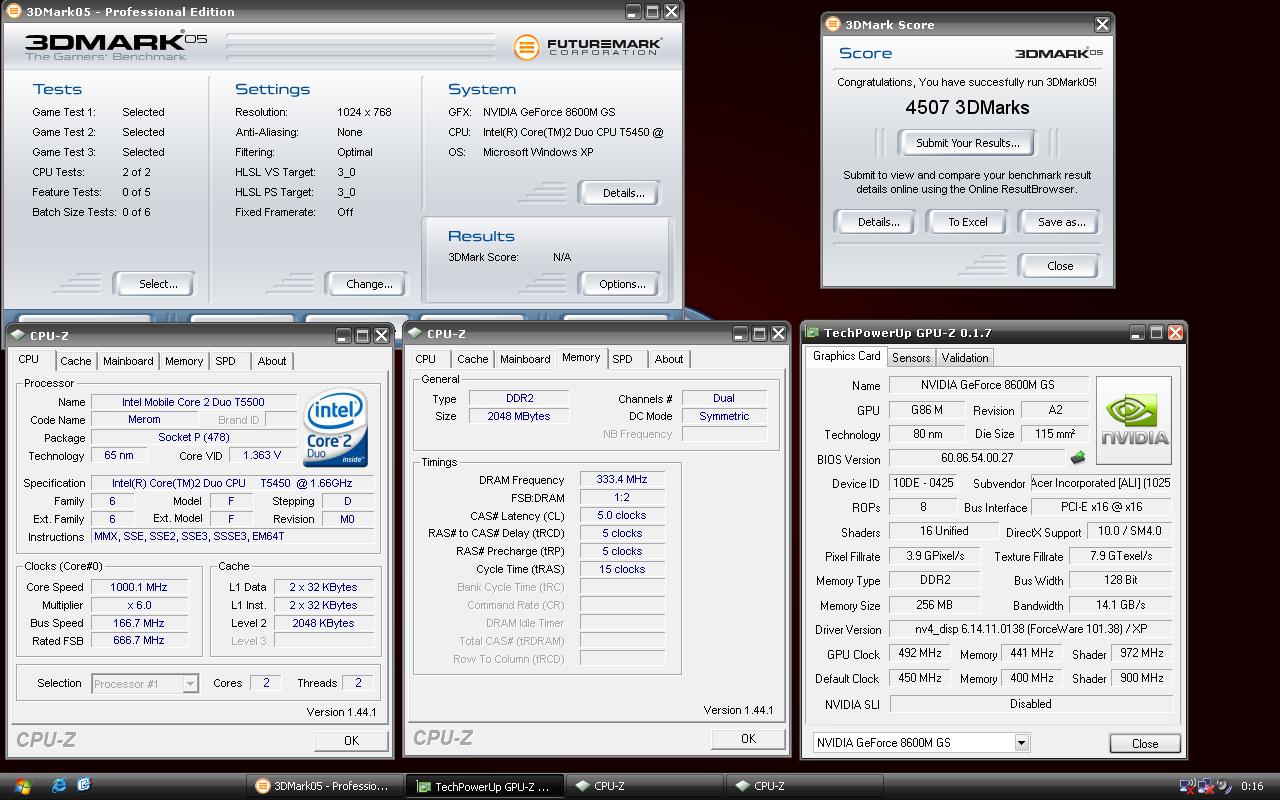Viewport: 1280px width, 800px height.
Task: Open SPD tab in left CPU-Z window
Action: [x=226, y=361]
